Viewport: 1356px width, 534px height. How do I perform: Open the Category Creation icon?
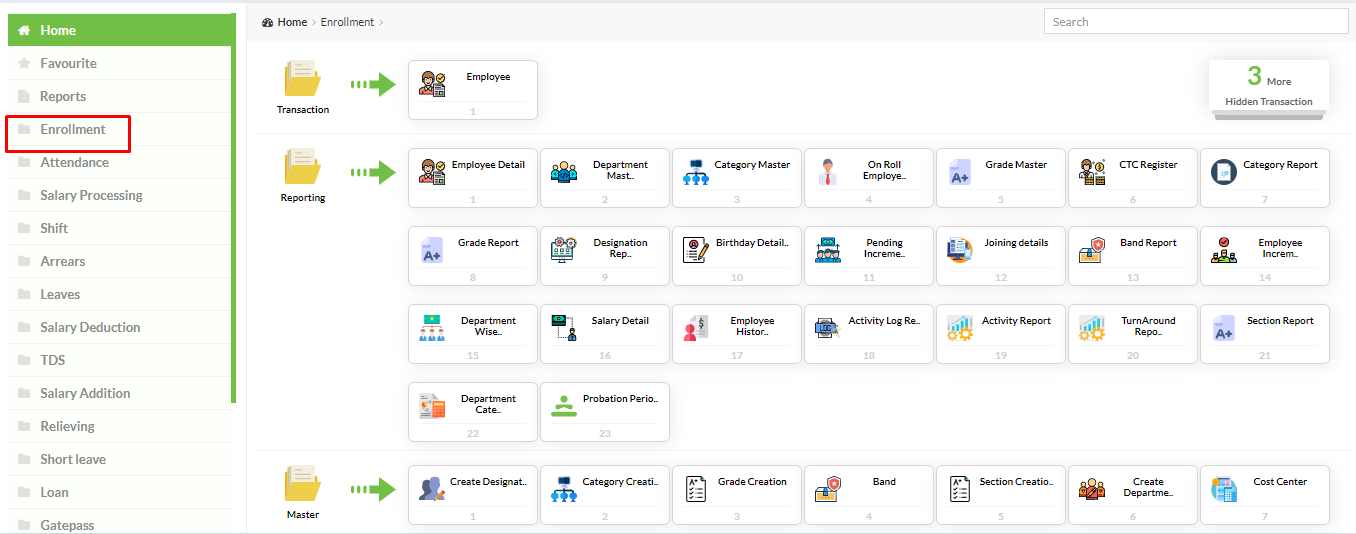coord(564,489)
